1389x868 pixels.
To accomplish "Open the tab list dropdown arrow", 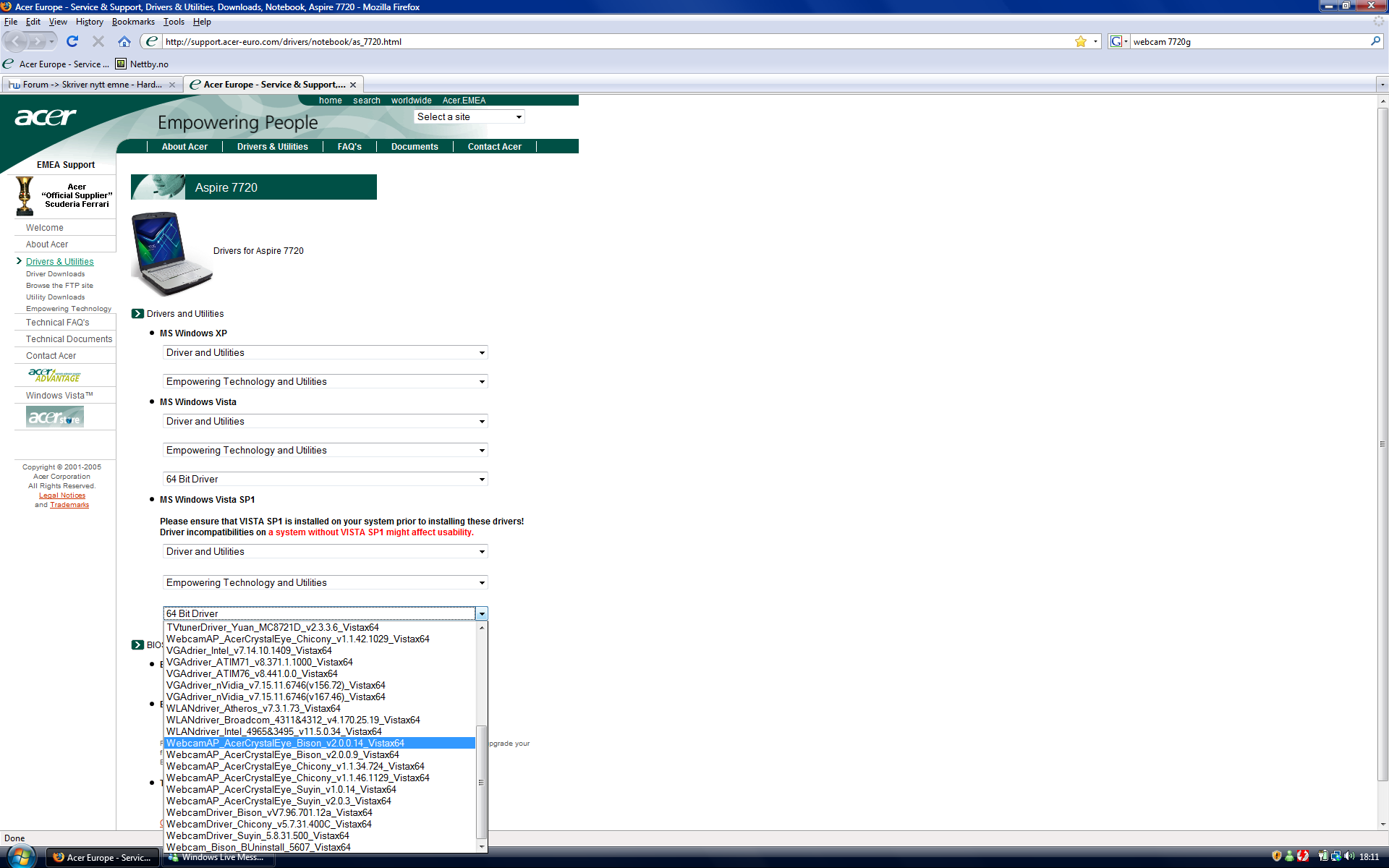I will click(x=1382, y=85).
